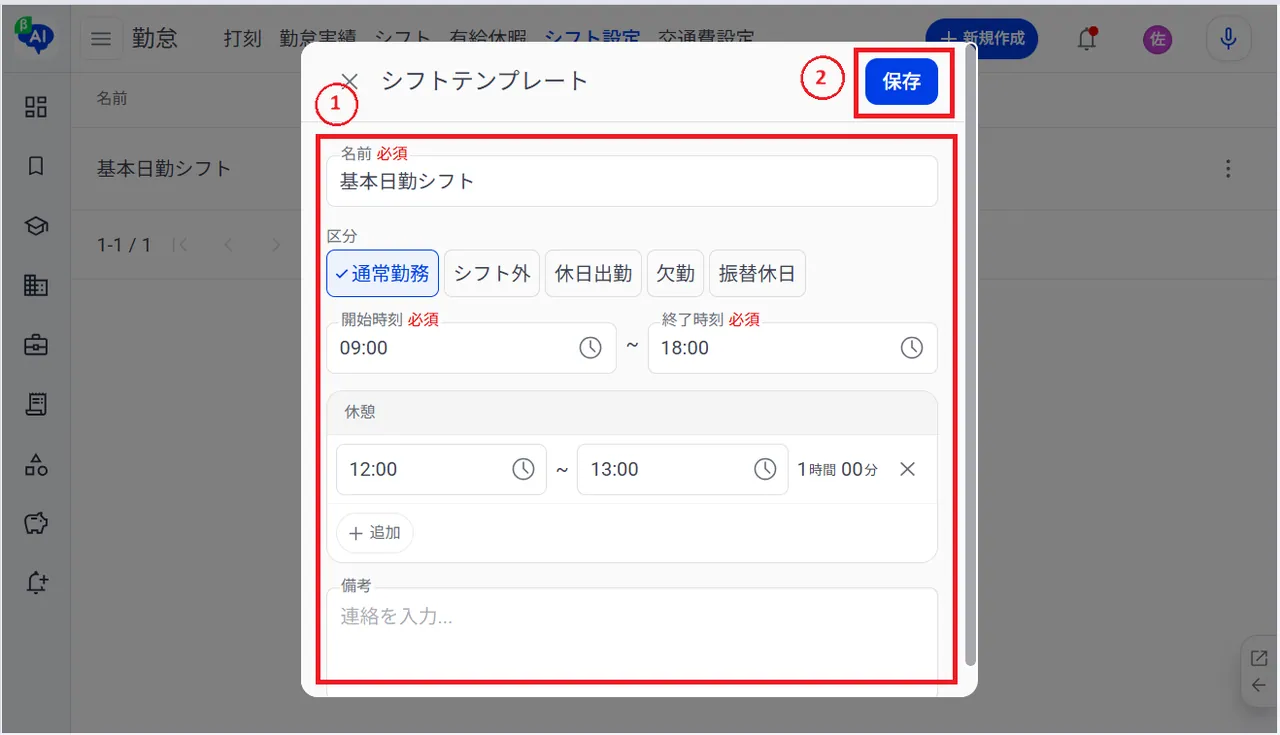Activate the microphone voice input button
The width and height of the screenshot is (1280, 735).
1229,39
